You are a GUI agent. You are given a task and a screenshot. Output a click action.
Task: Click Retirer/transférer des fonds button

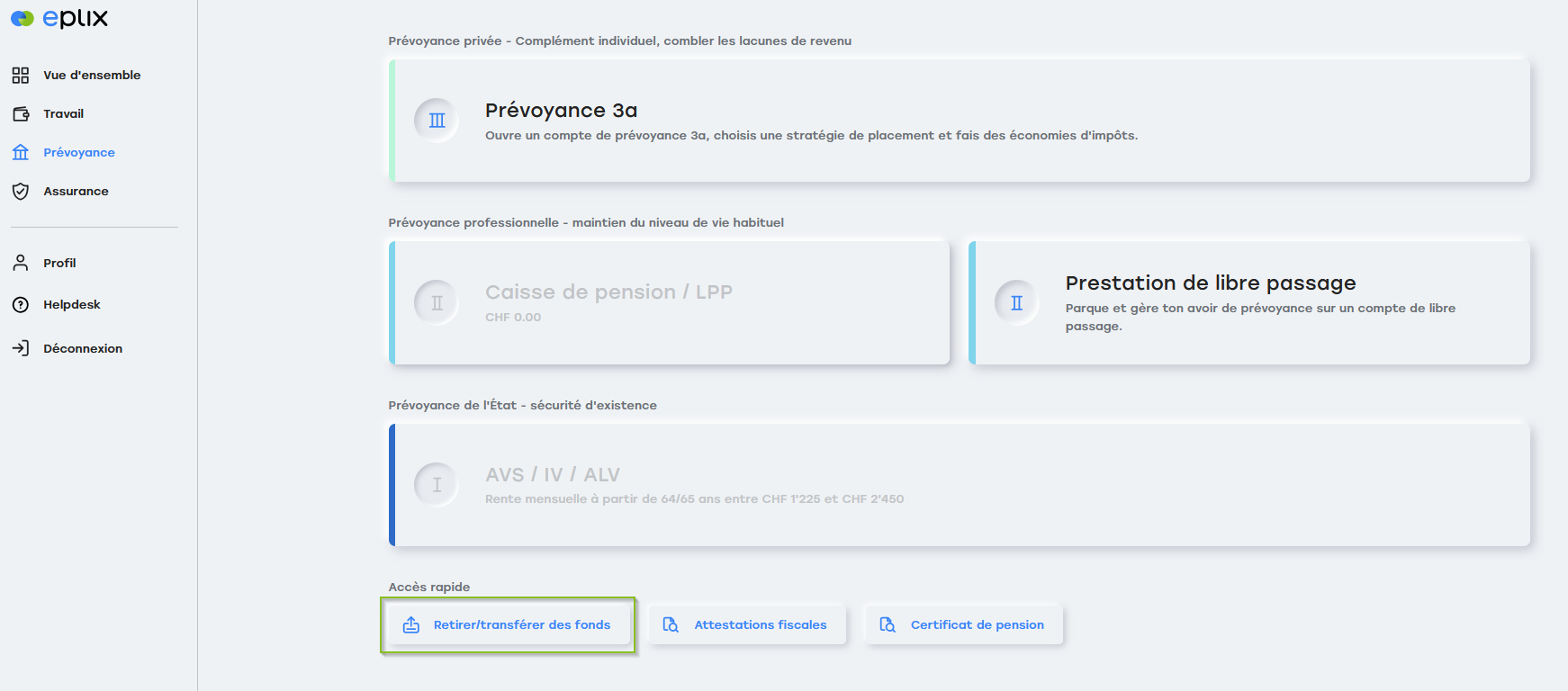pyautogui.click(x=509, y=624)
